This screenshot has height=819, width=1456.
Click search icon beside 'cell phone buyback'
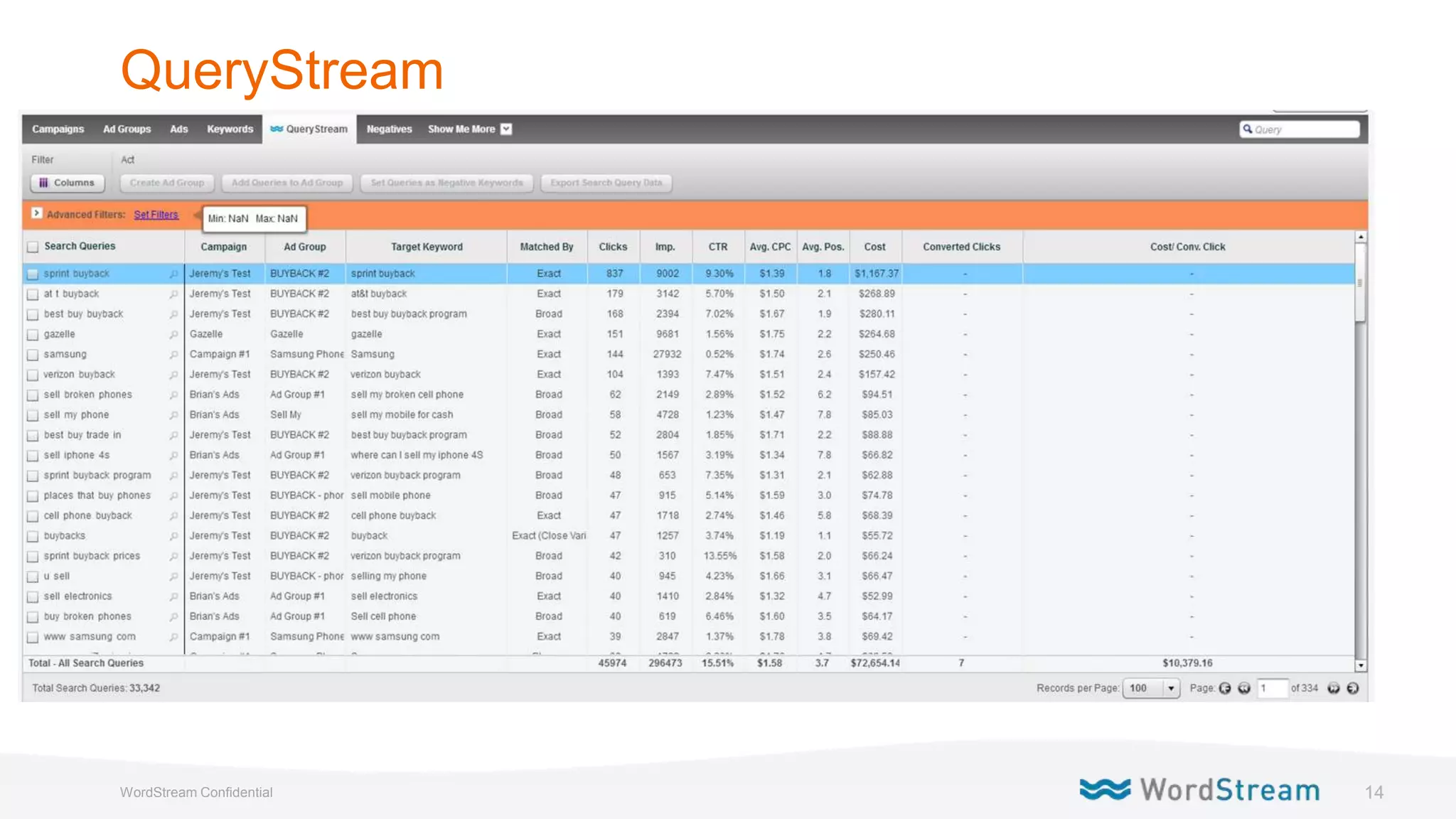(173, 515)
